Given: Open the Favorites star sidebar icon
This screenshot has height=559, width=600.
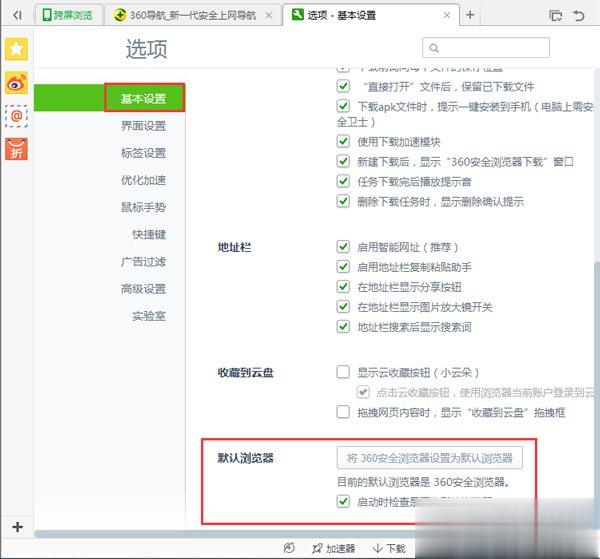Looking at the screenshot, I should click(16, 49).
